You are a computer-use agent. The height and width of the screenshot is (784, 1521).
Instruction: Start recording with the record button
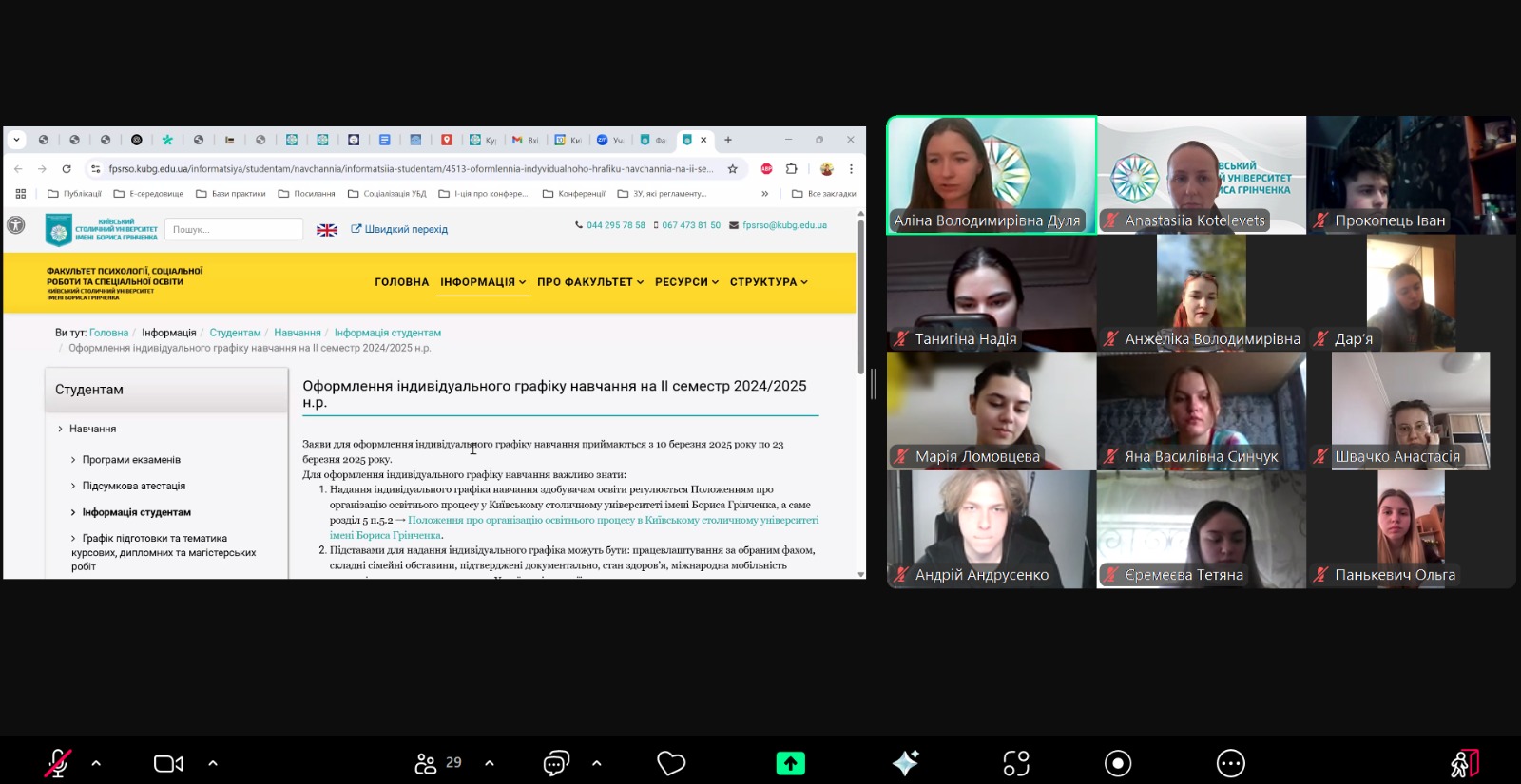pyautogui.click(x=1118, y=763)
